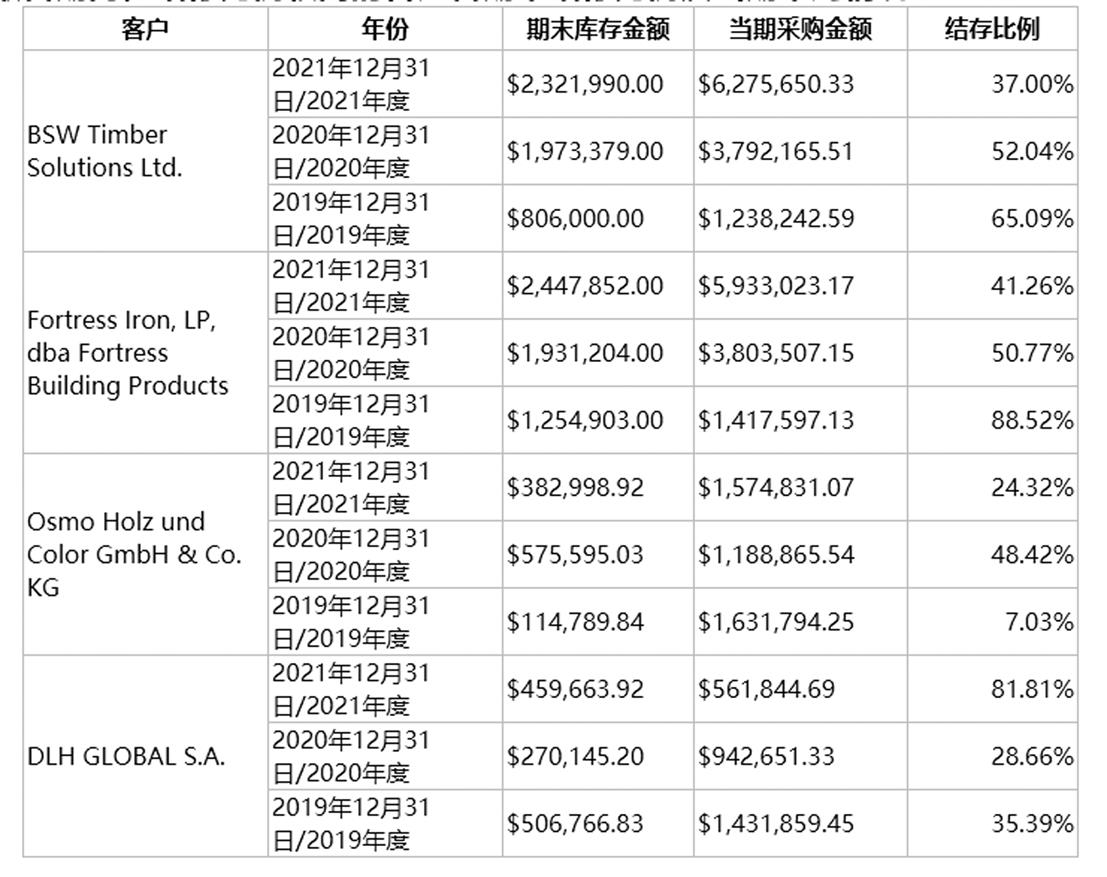This screenshot has width=1107, height=877.
Task: Select the $3,803,507.15 purchase cell
Action: (776, 353)
